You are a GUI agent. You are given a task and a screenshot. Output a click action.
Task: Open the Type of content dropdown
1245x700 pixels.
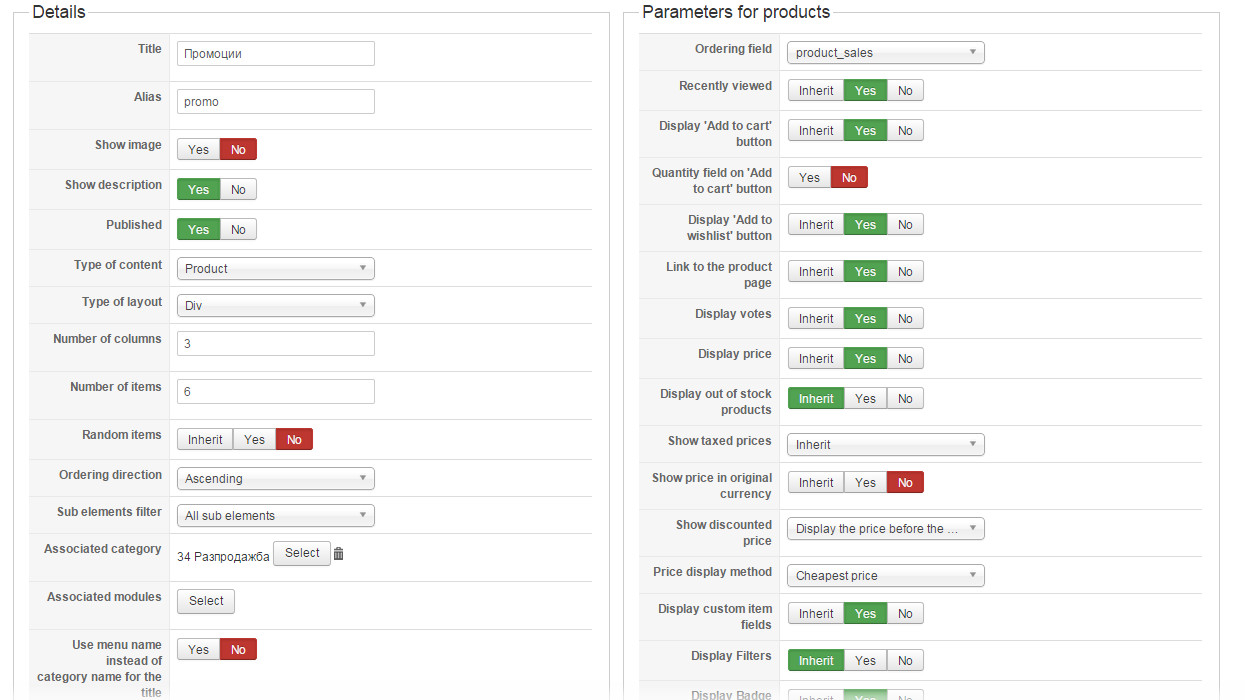point(275,268)
